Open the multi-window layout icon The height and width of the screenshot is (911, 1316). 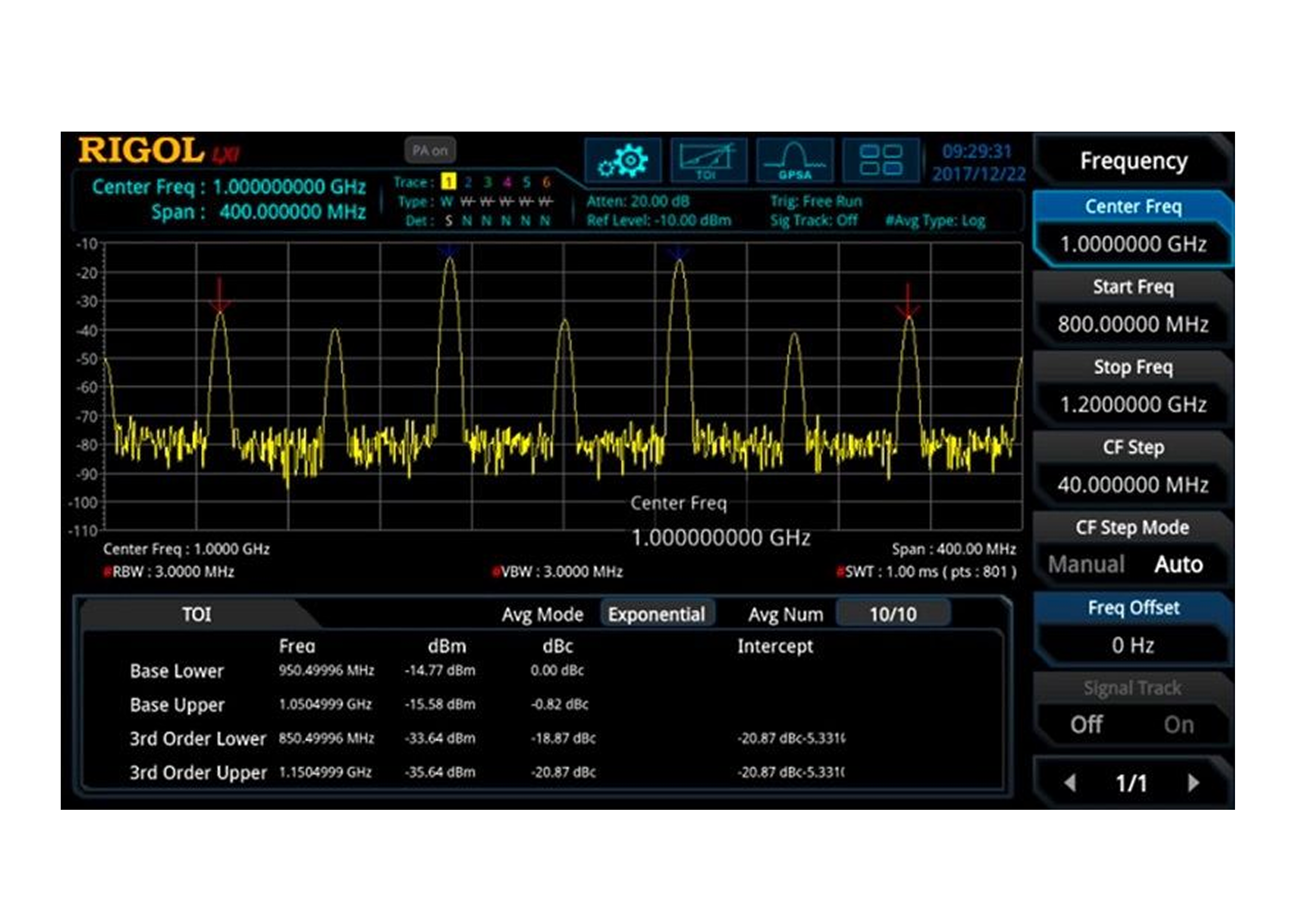881,160
